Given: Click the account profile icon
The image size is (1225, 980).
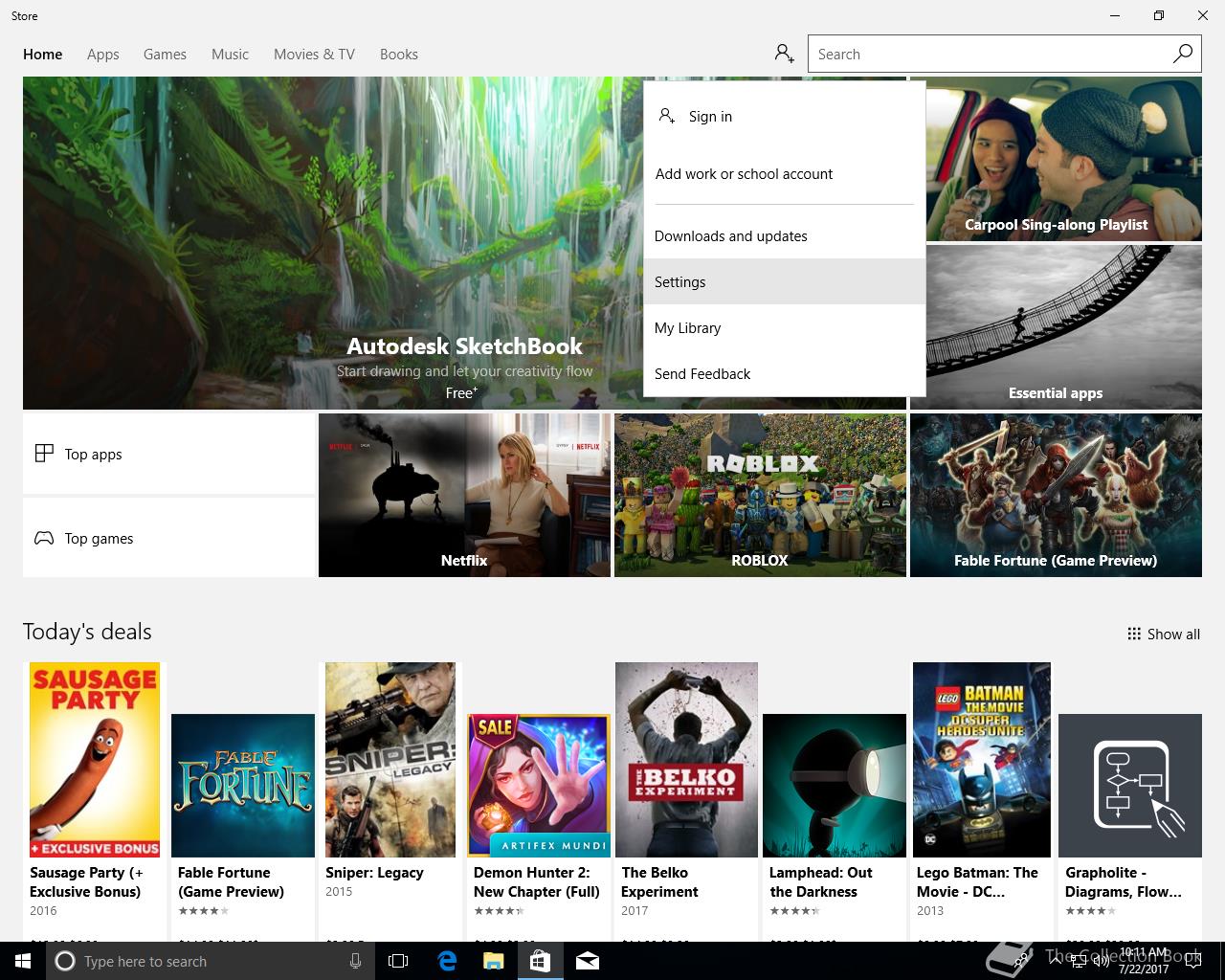Looking at the screenshot, I should 785,54.
